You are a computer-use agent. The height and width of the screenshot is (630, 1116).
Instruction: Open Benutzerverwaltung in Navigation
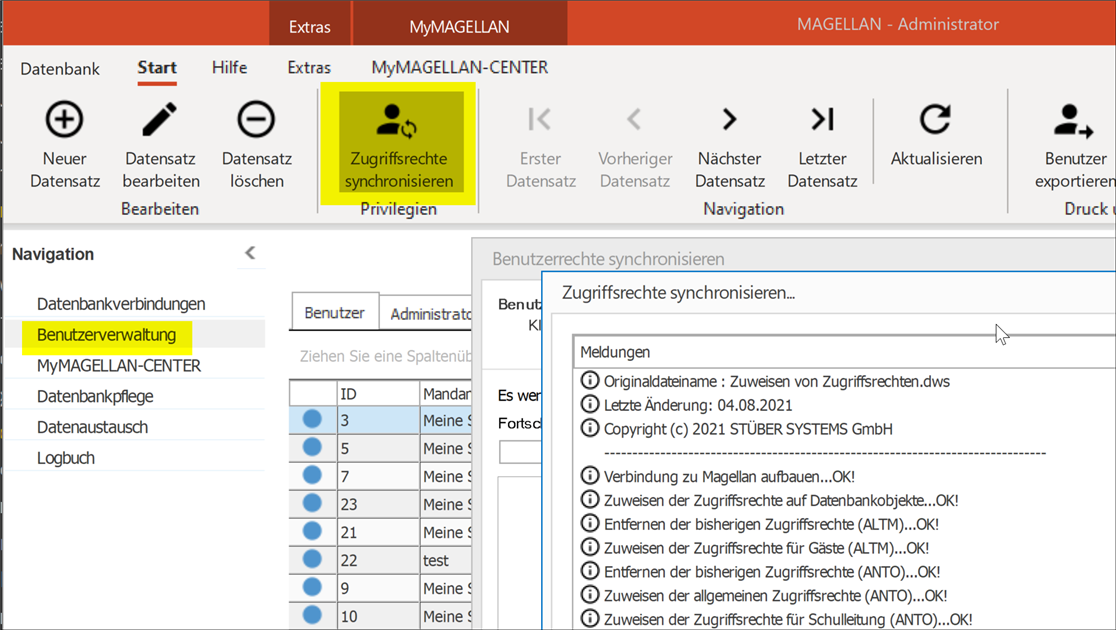pos(106,335)
